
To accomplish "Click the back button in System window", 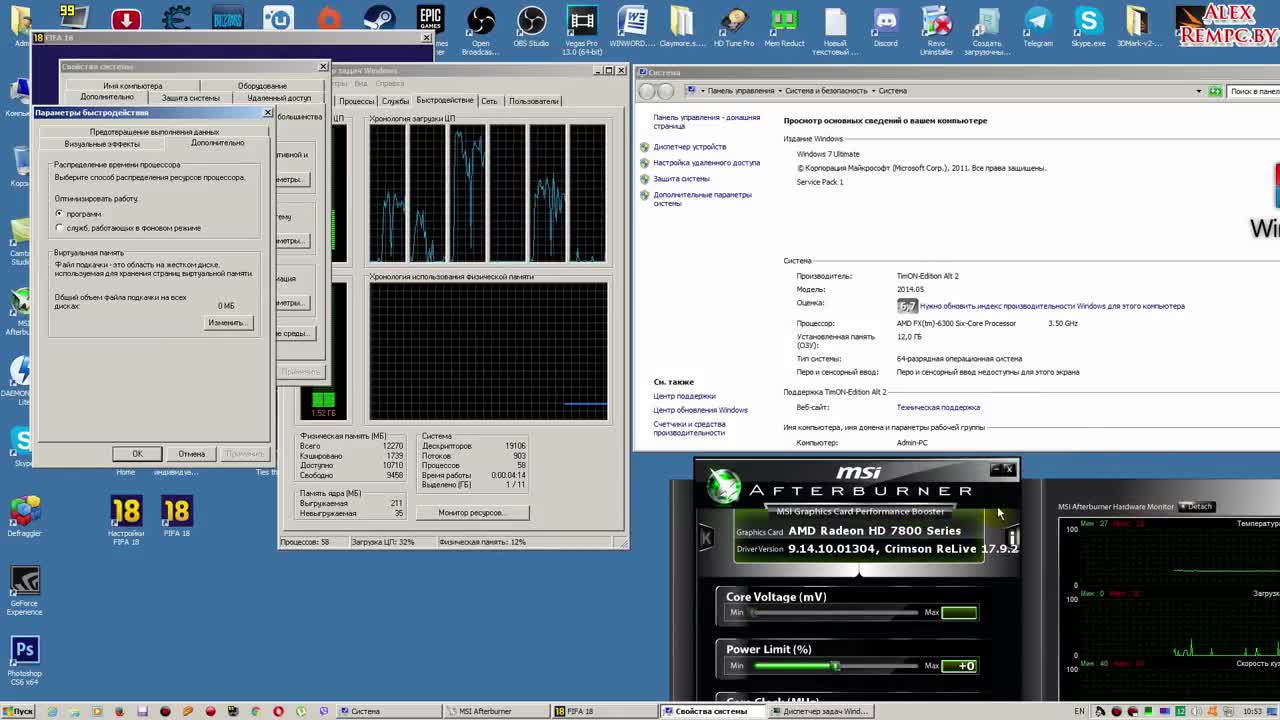I will [x=647, y=91].
